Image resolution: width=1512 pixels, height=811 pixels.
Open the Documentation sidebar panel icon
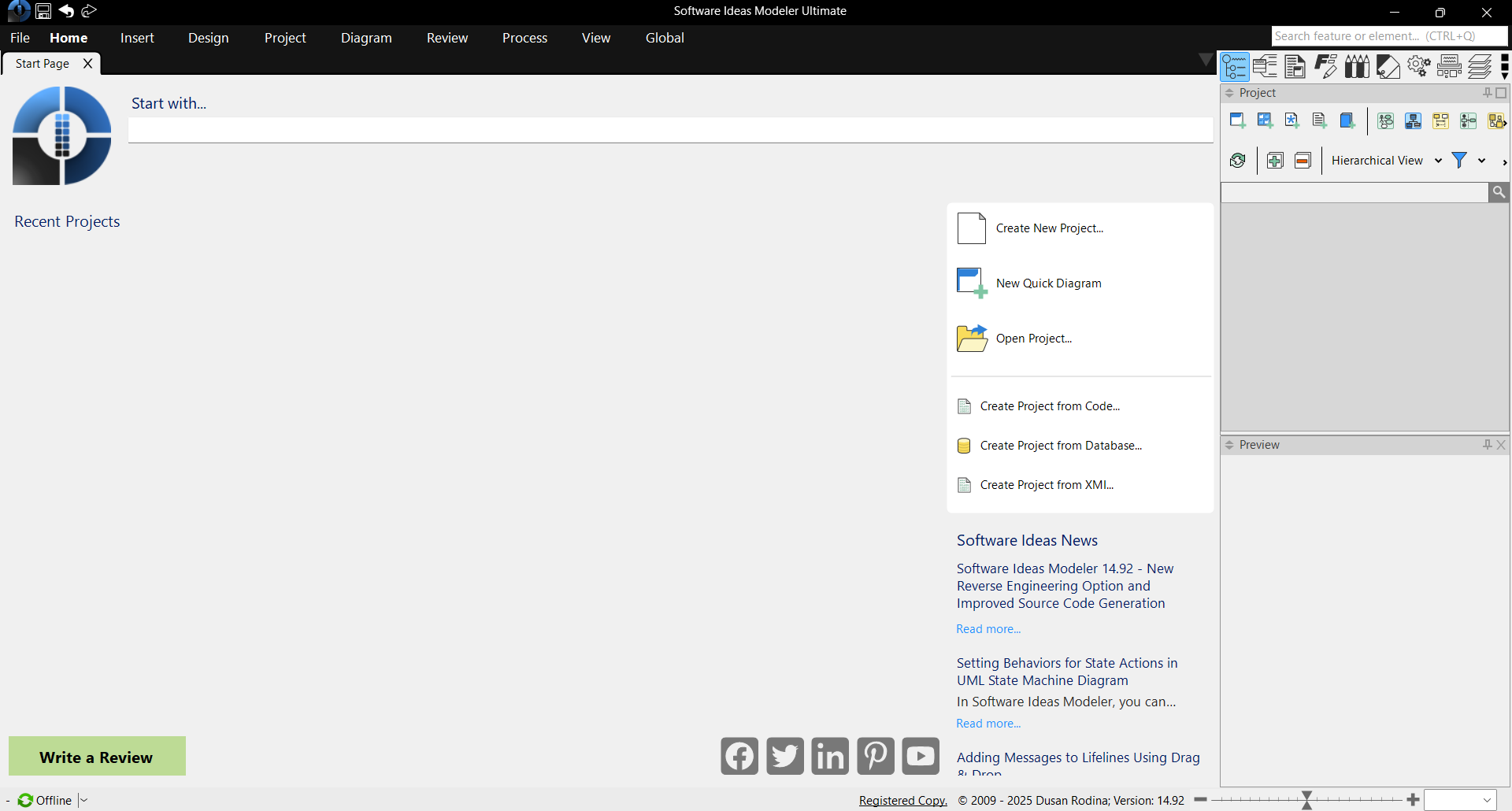(1295, 67)
